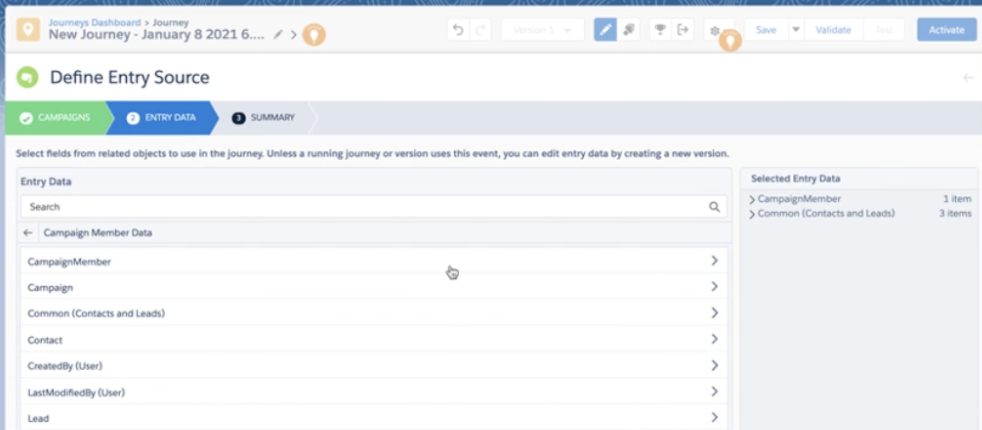Open the goal trophy icon
The width and height of the screenshot is (982, 430).
coord(660,29)
